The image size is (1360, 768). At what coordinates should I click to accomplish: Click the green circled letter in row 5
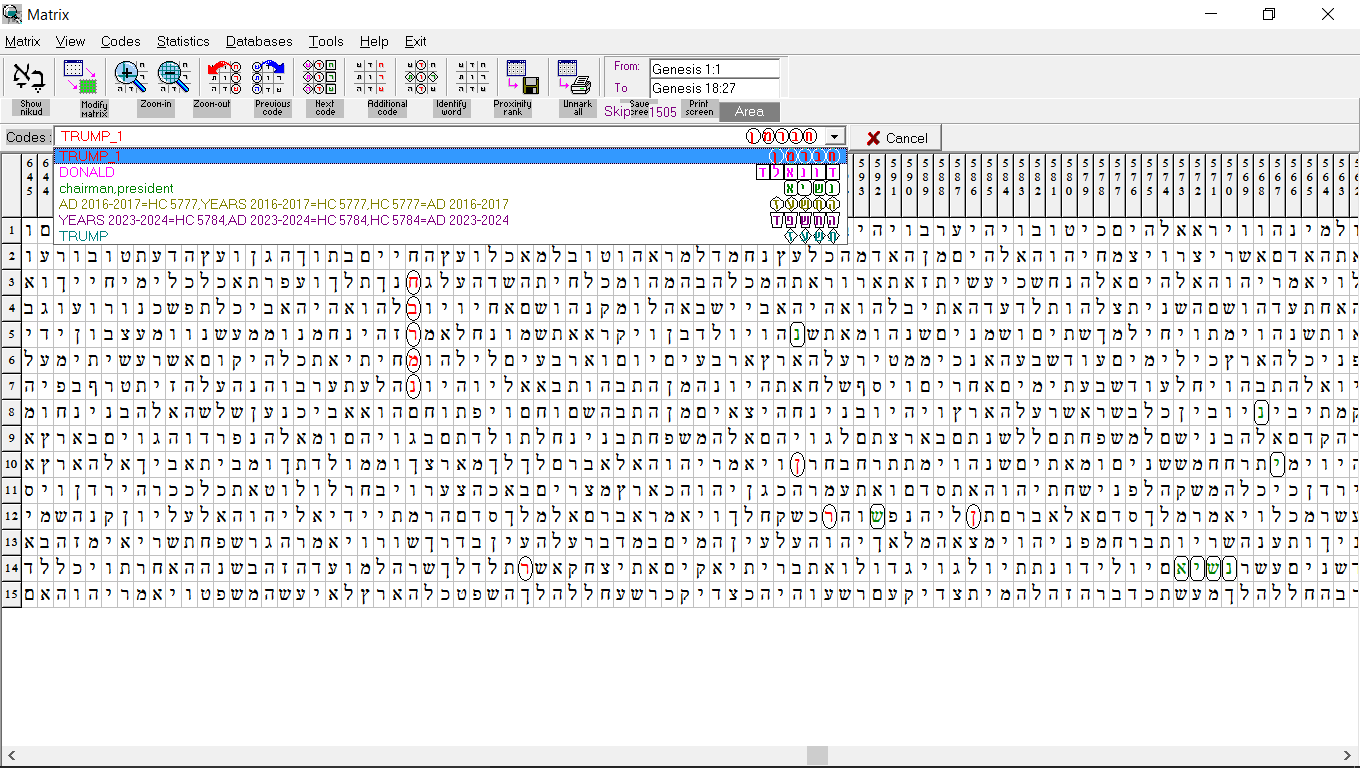(797, 334)
